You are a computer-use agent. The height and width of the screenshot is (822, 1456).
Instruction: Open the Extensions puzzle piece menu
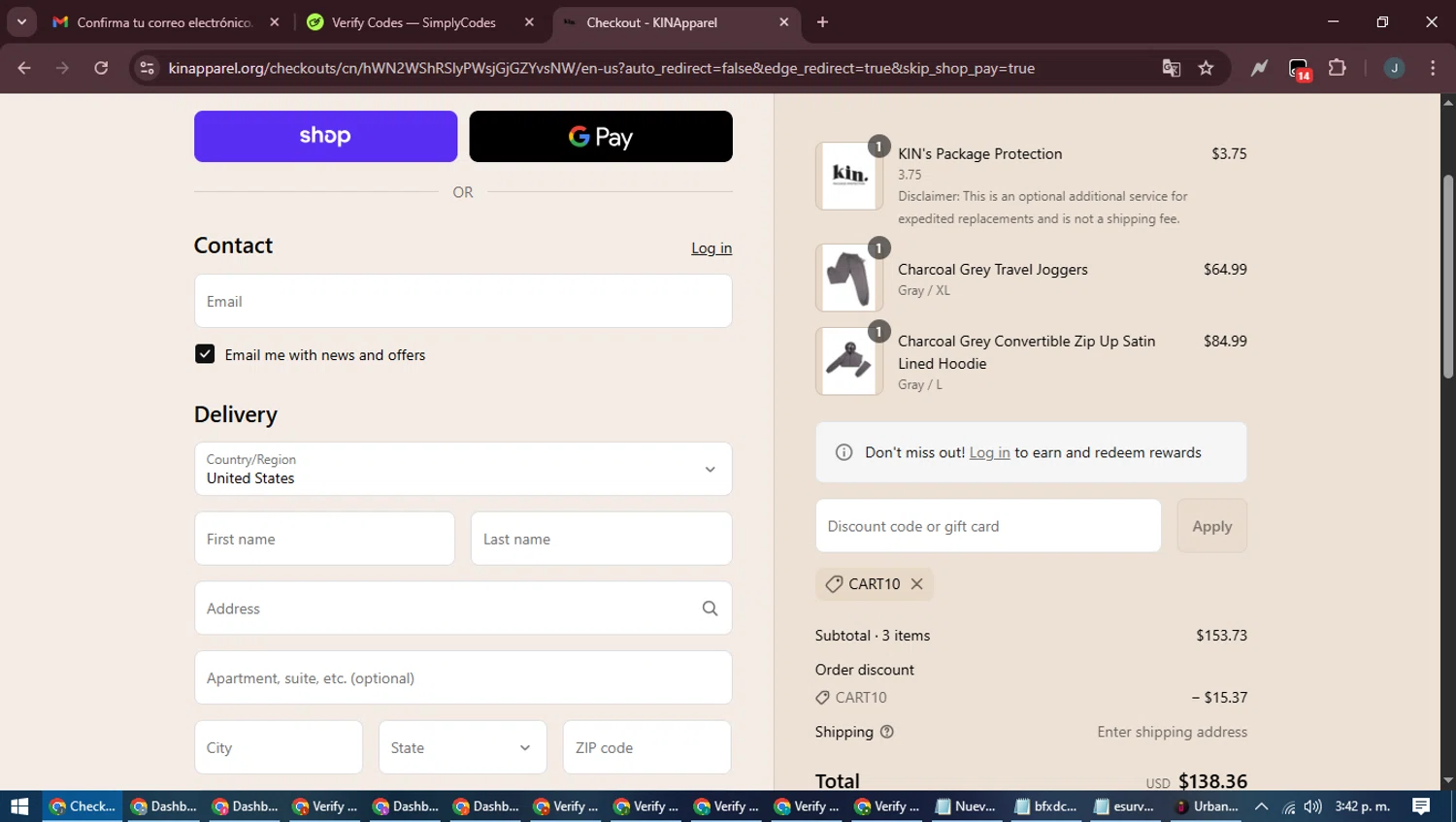coord(1338,68)
